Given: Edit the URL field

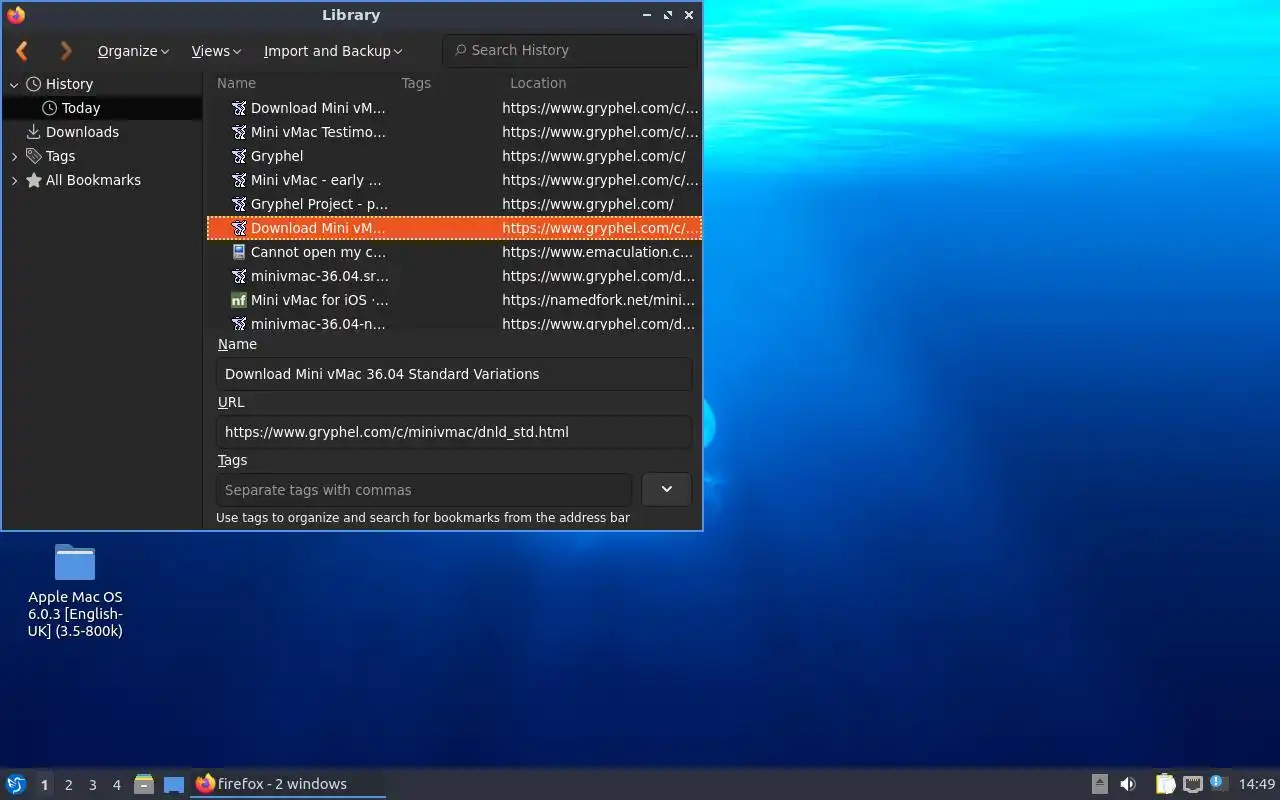Looking at the screenshot, I should (454, 432).
